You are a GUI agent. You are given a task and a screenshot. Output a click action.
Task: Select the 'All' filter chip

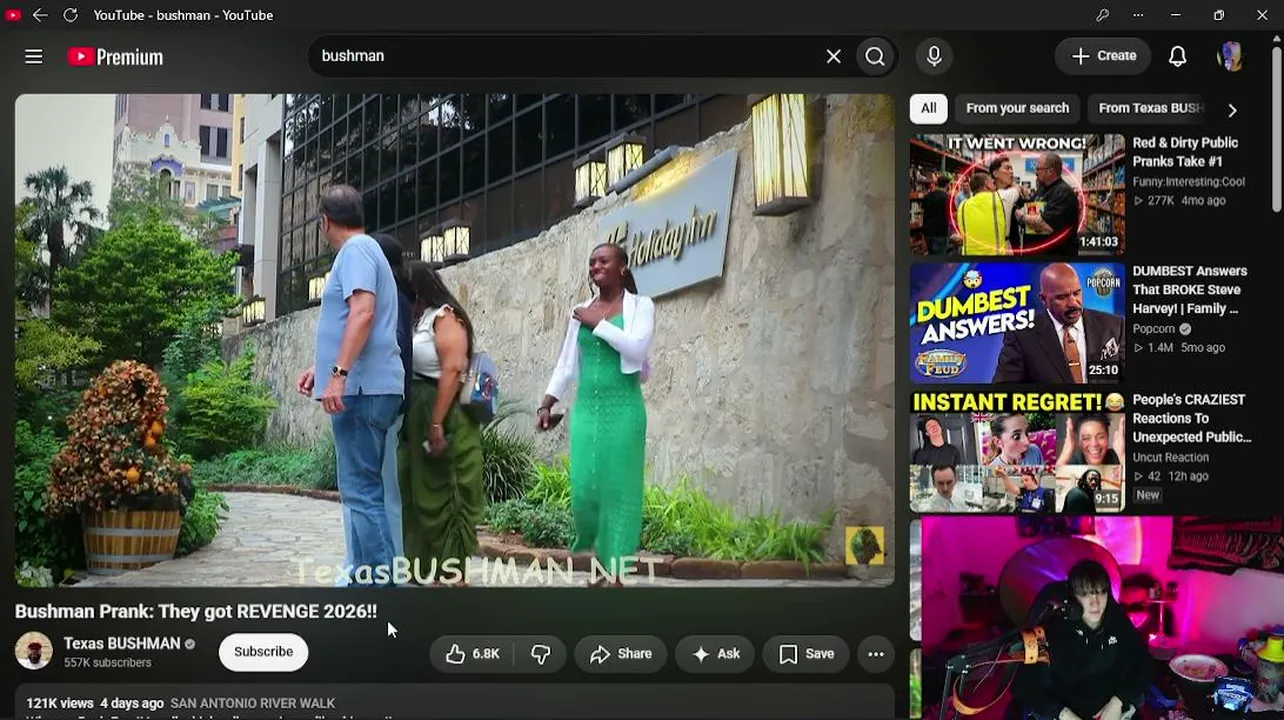(x=929, y=108)
